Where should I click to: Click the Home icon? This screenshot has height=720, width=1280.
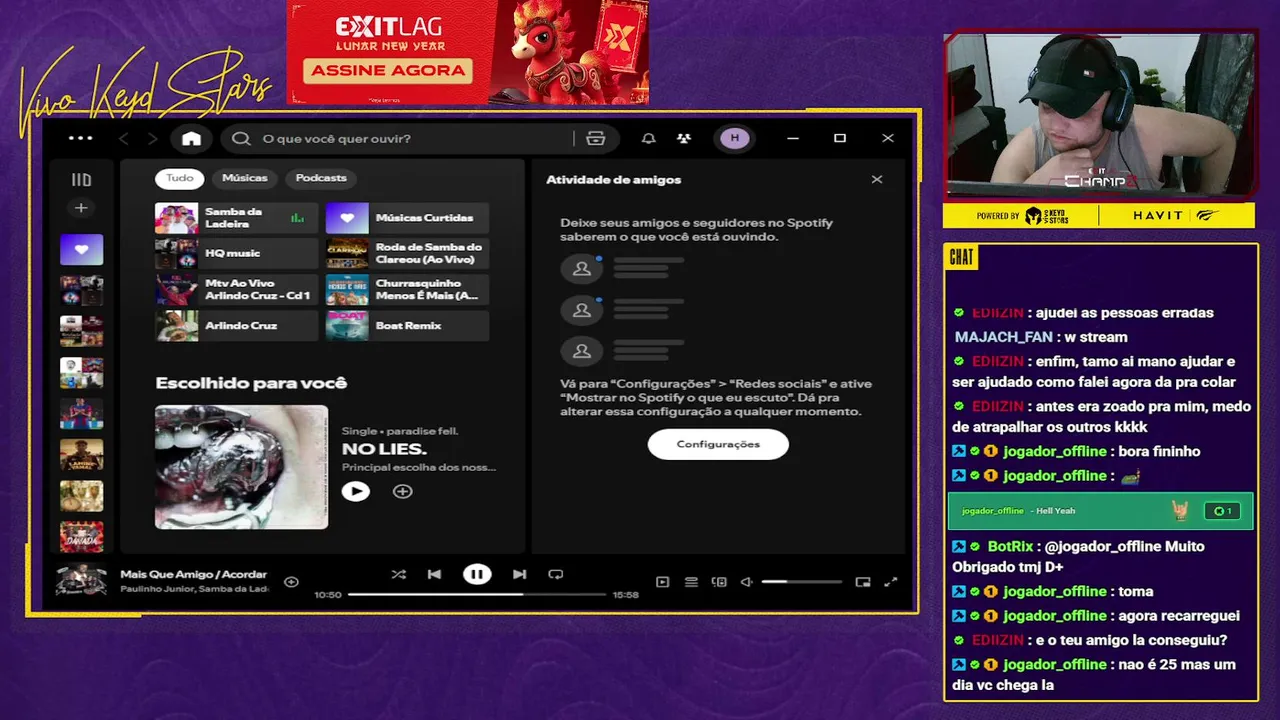pyautogui.click(x=191, y=139)
